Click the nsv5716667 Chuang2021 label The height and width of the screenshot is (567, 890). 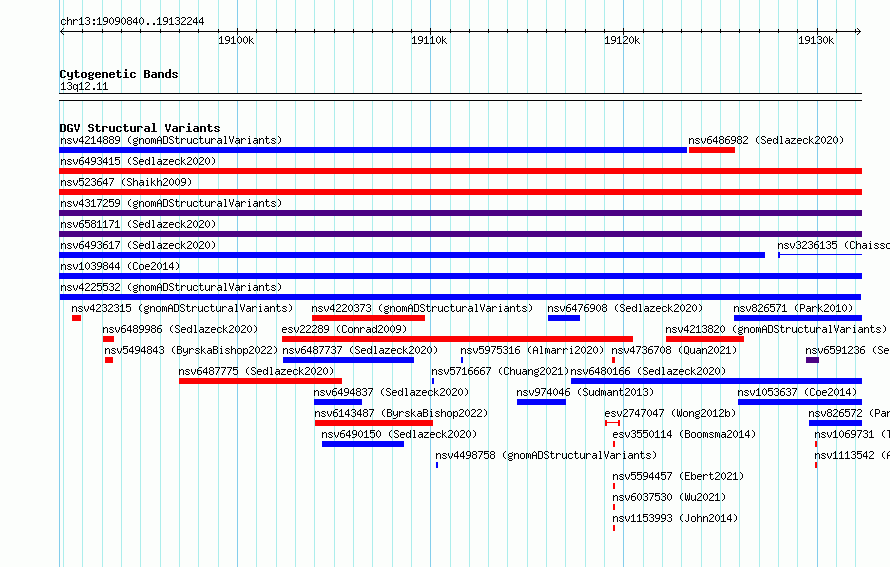pos(500,371)
